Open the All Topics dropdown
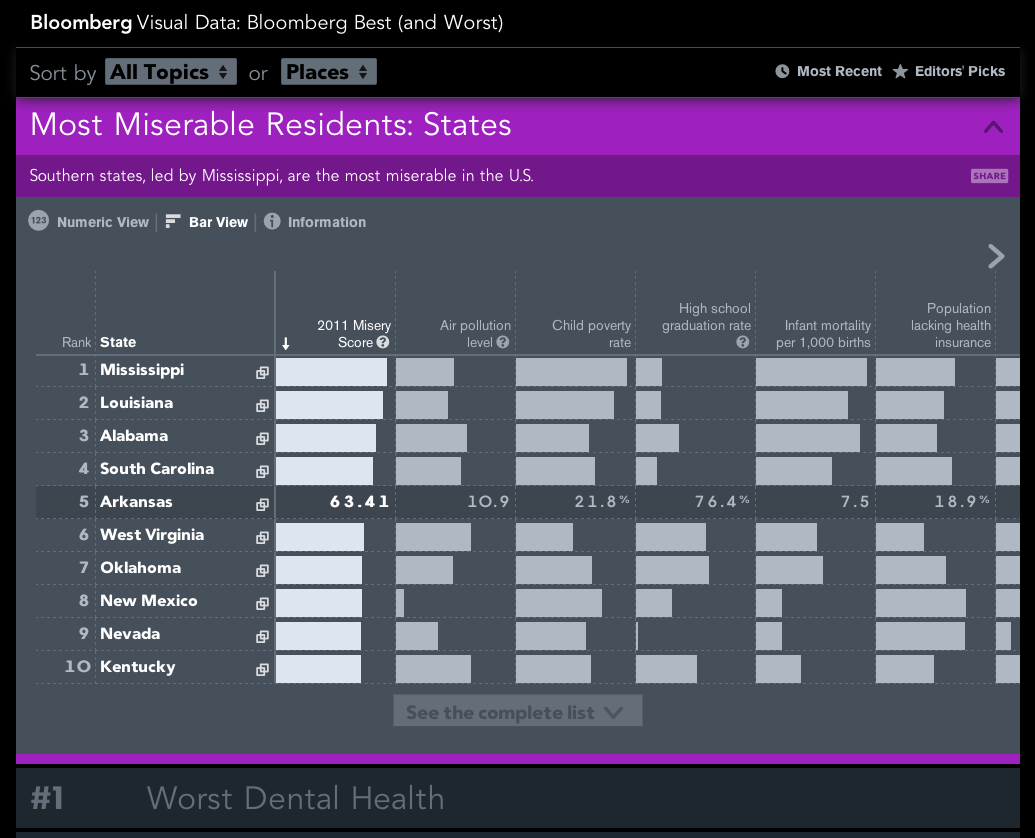The width and height of the screenshot is (1035, 838). 171,72
